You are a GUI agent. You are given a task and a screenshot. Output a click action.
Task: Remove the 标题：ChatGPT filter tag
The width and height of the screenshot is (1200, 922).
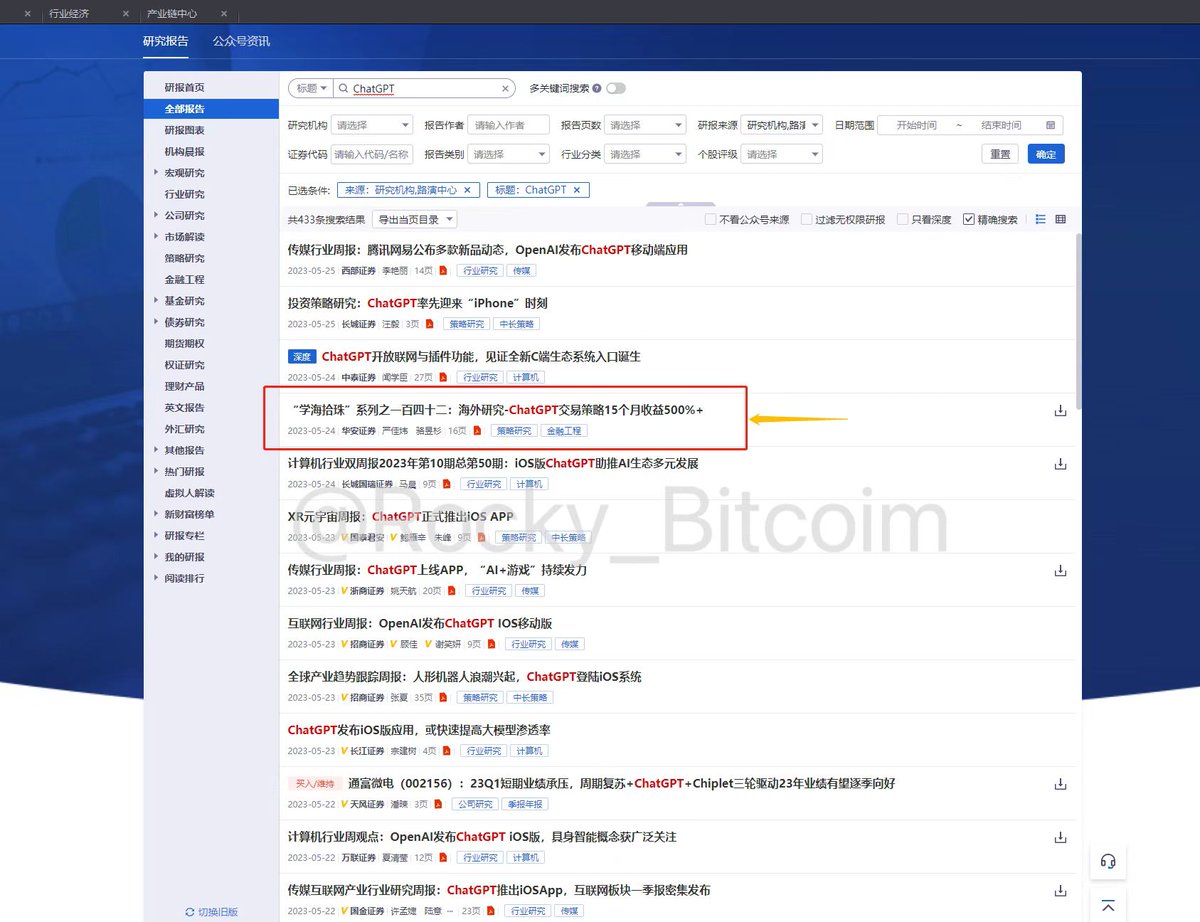click(x=577, y=190)
